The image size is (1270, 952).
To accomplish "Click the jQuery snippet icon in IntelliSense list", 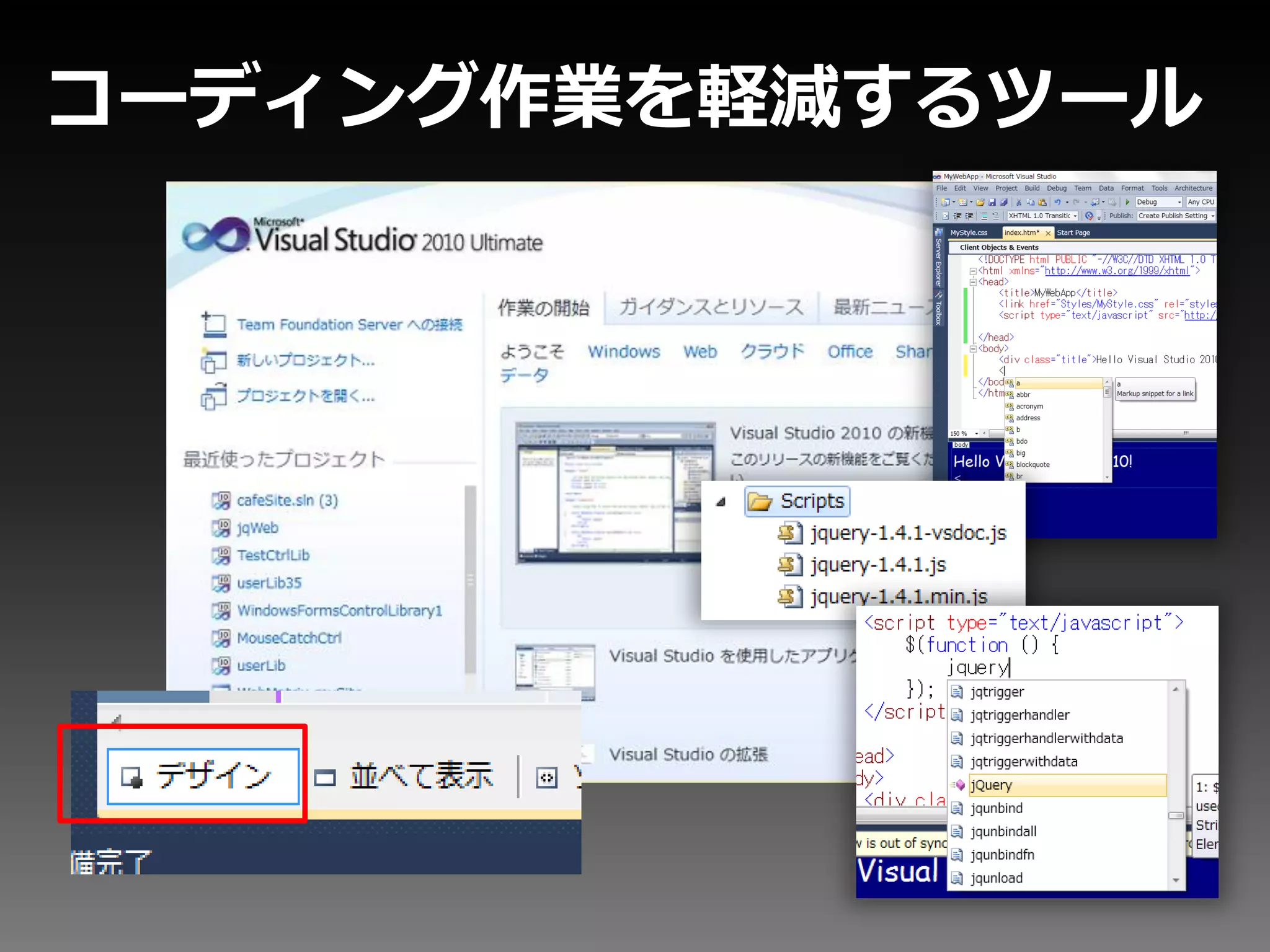I will [959, 785].
